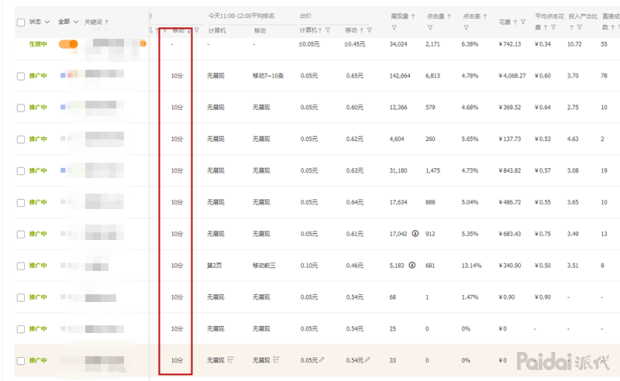Edit the 0.54元 bid via pencil icon in last row
Screen dimensions: 620x381
pos(367,359)
